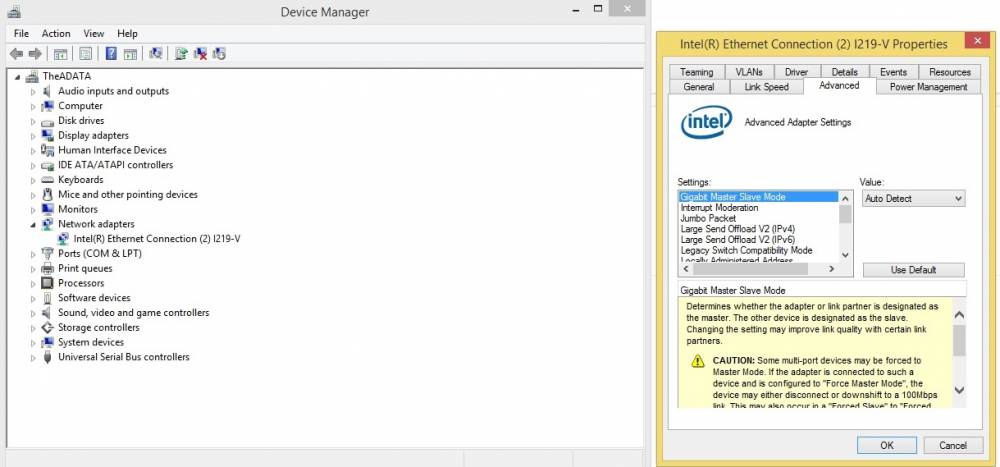Click the Use Default button
Viewport: 1000px width, 467px height.
[x=913, y=270]
